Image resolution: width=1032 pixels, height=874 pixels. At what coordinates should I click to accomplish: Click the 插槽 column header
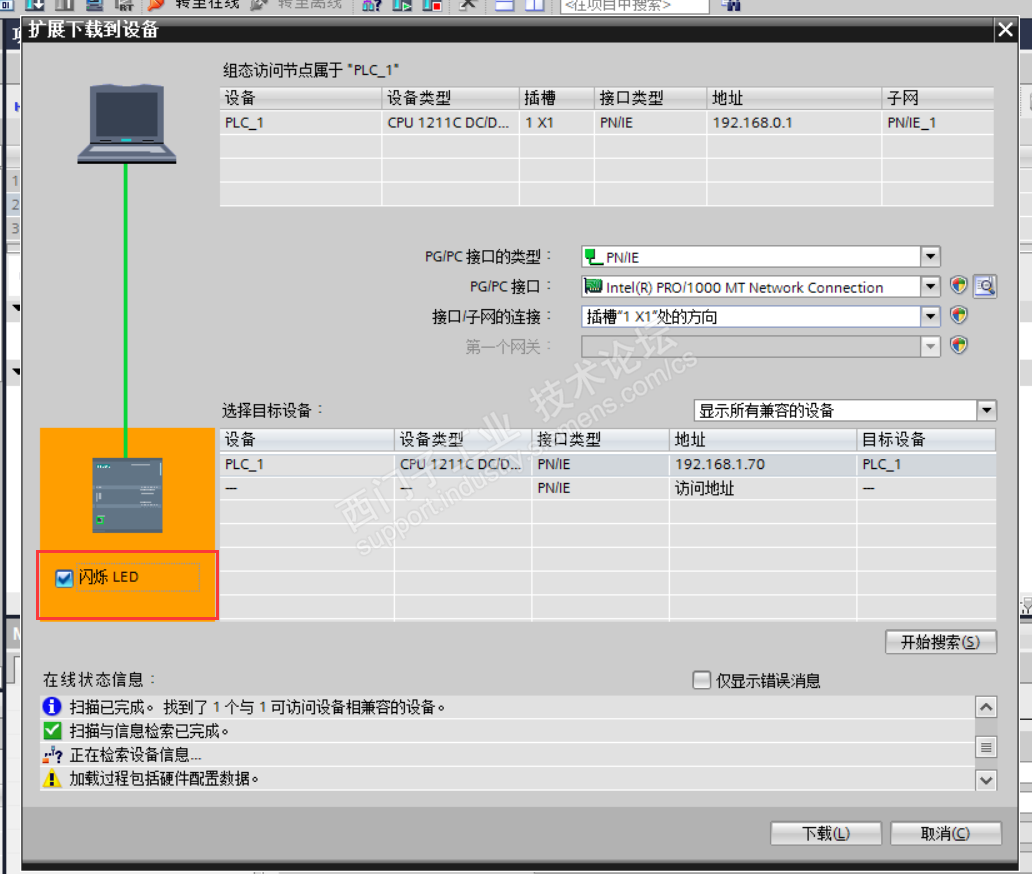(x=557, y=98)
